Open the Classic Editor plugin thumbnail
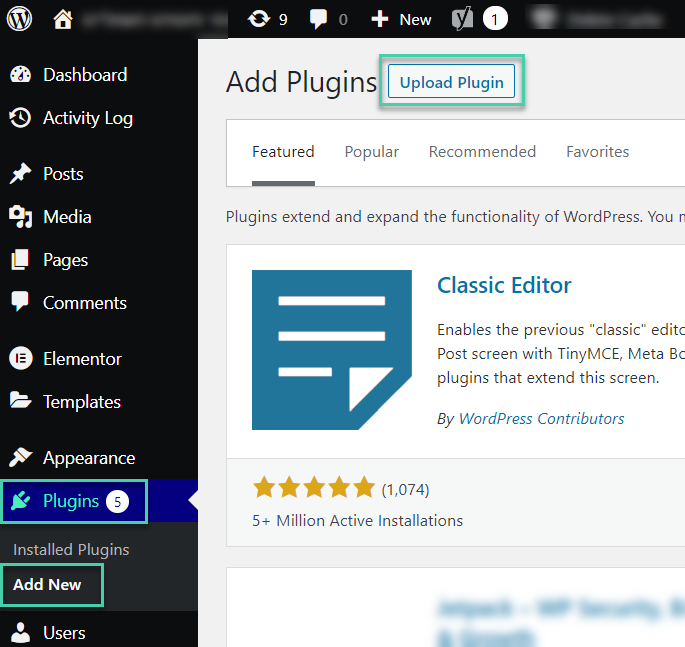 [332, 349]
